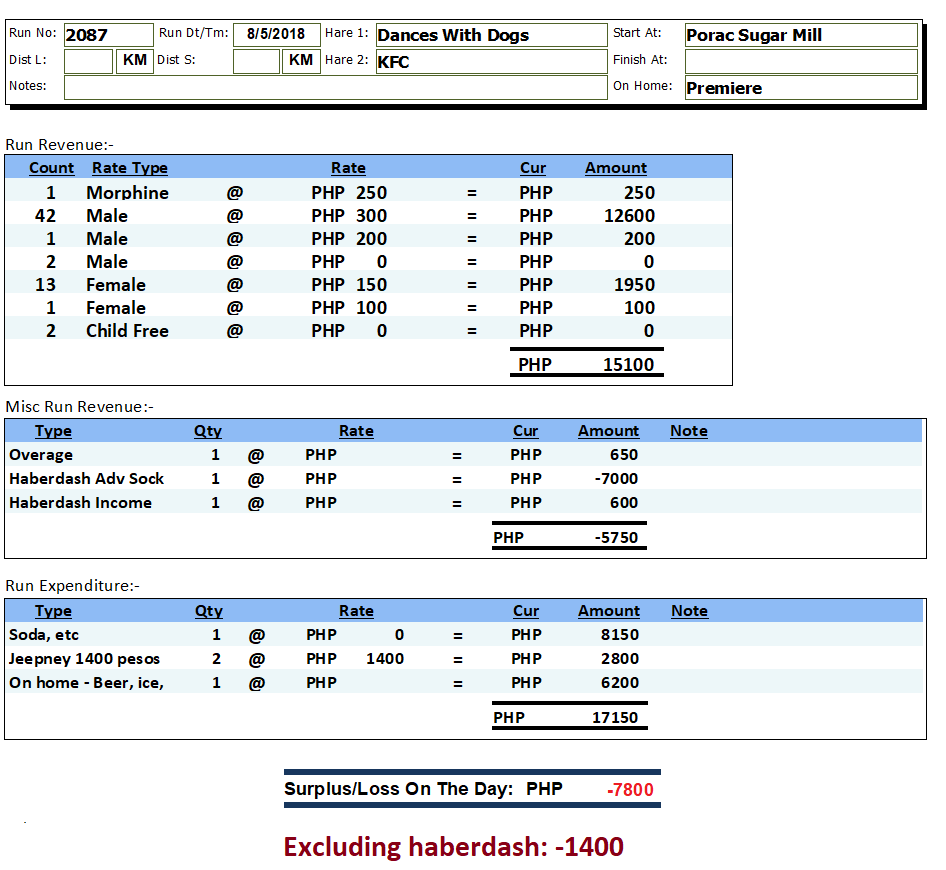Select the Jeepney 1400 pesos expenditure row
The height and width of the screenshot is (870, 946).
click(x=85, y=659)
